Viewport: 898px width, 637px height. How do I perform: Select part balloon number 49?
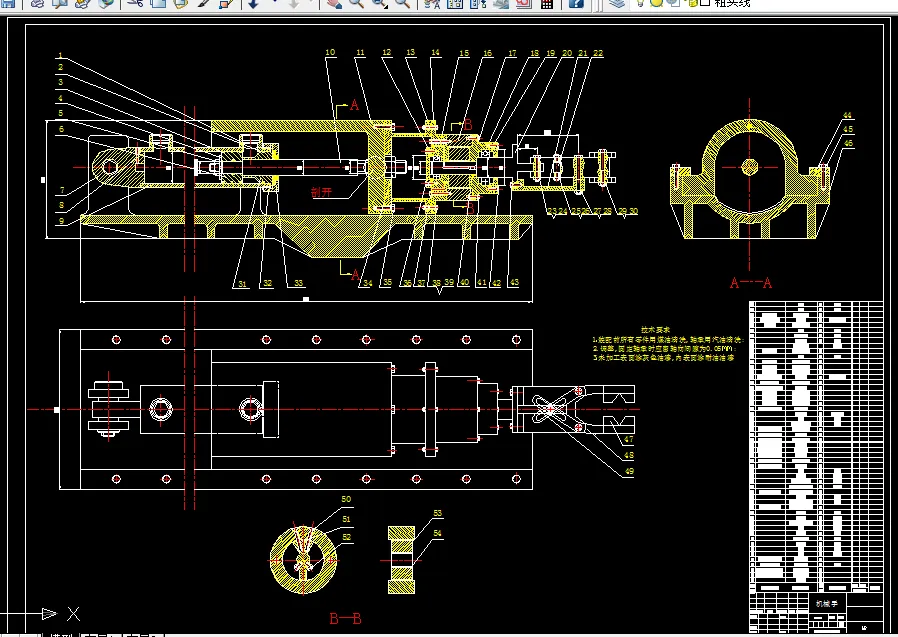click(629, 471)
